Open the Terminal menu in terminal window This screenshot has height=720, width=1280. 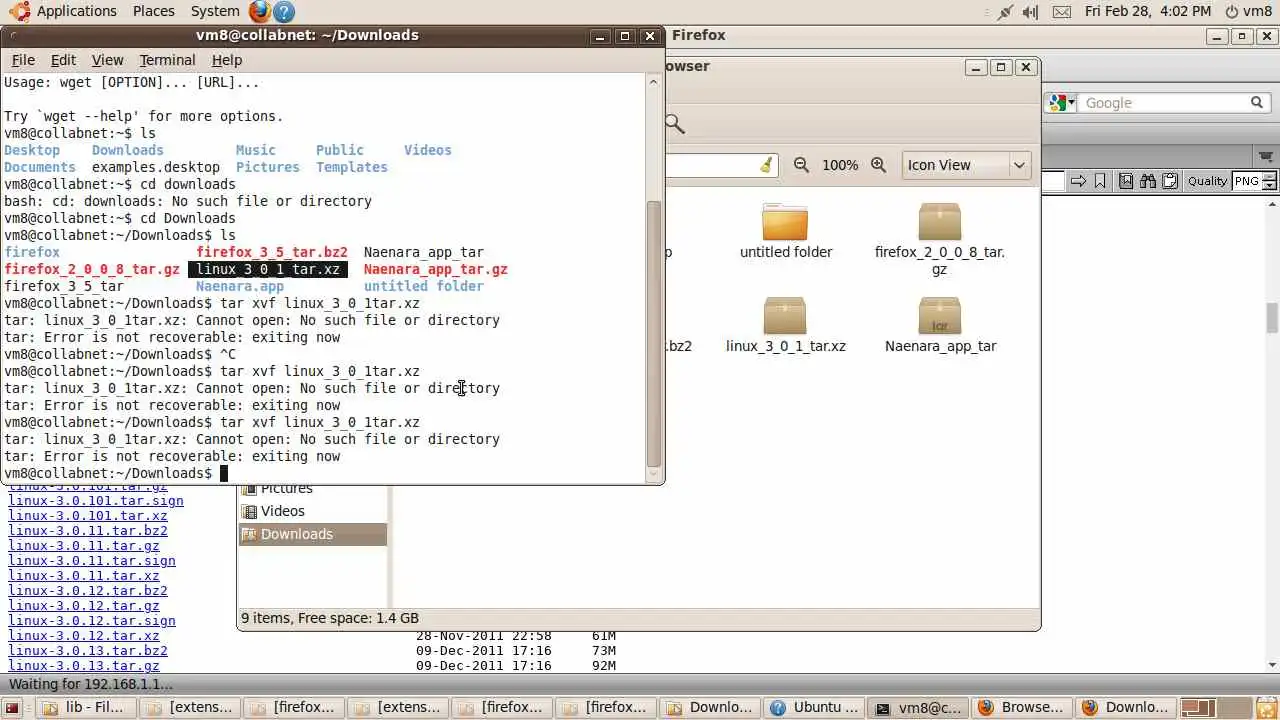pos(167,60)
